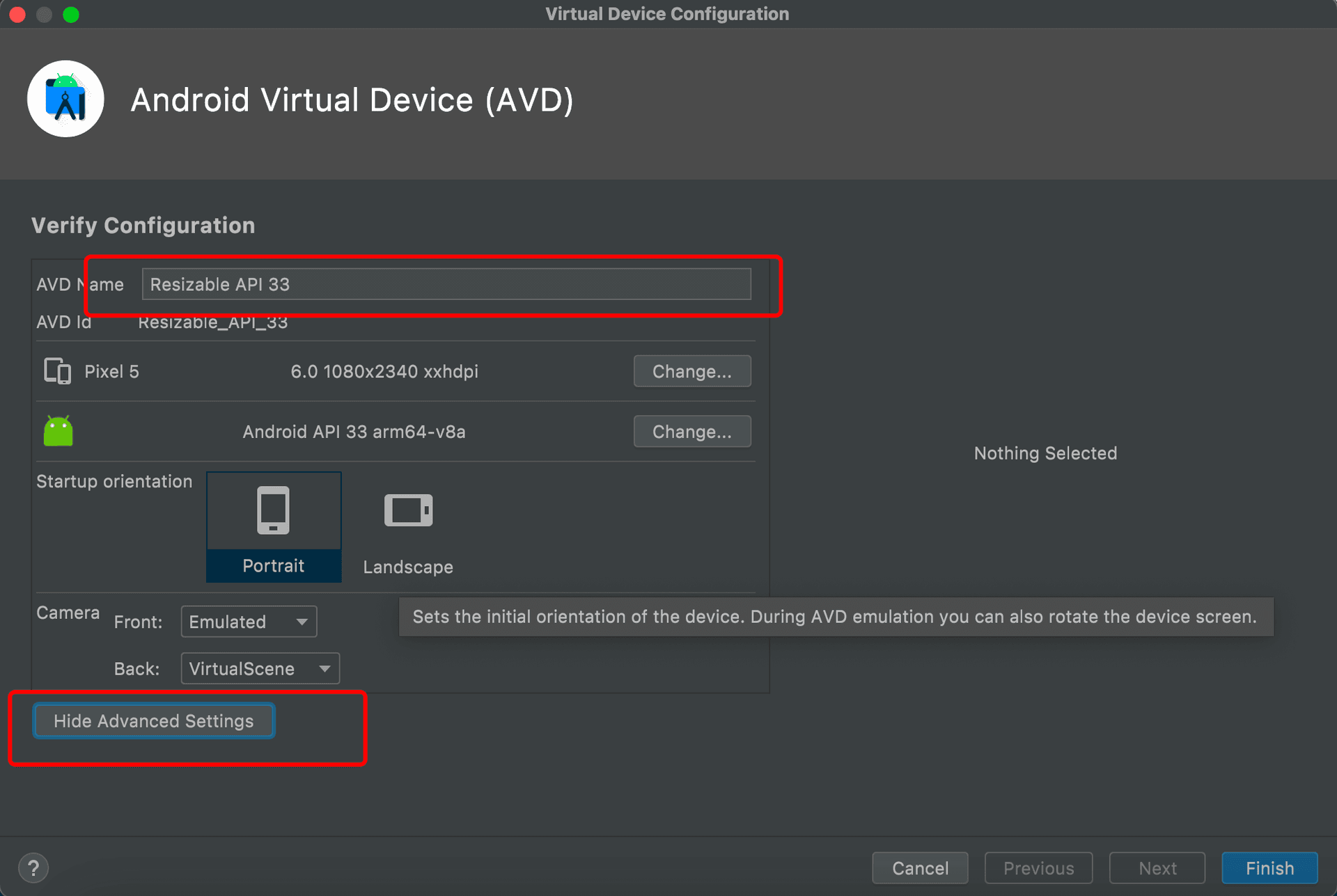Change the Android API 33 system image

pos(692,432)
